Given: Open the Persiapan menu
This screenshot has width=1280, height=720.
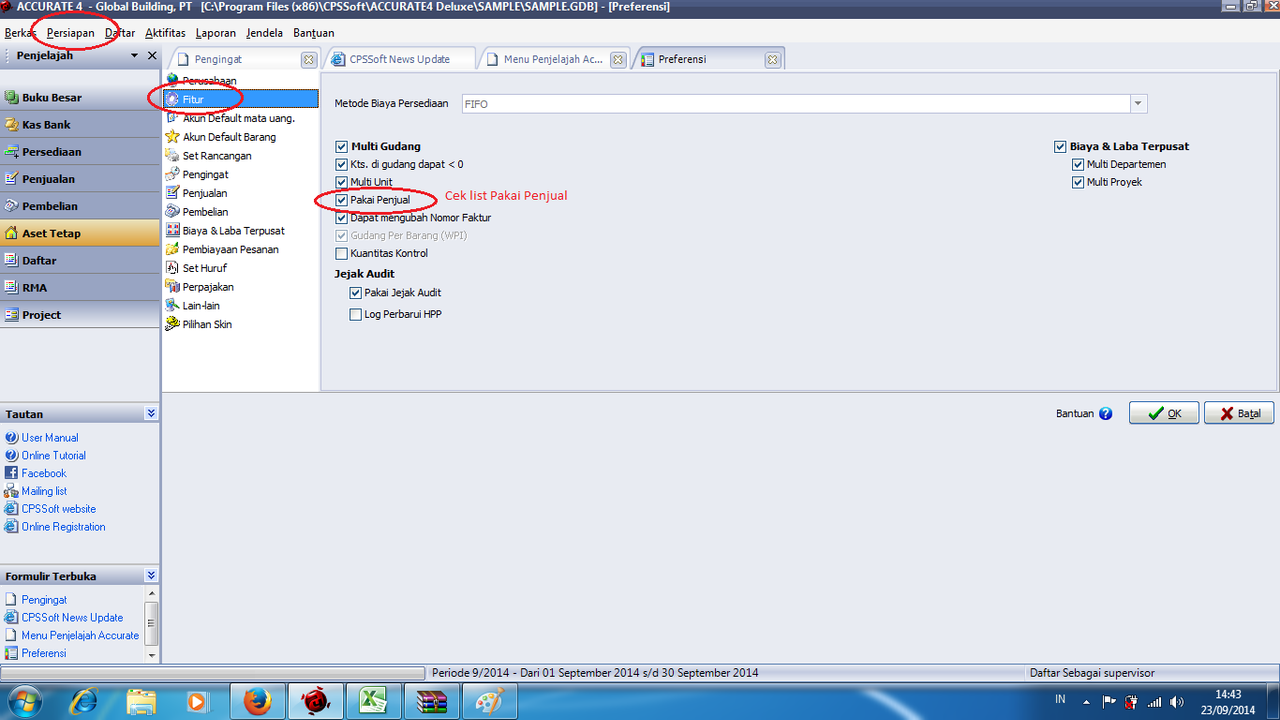Looking at the screenshot, I should [70, 33].
